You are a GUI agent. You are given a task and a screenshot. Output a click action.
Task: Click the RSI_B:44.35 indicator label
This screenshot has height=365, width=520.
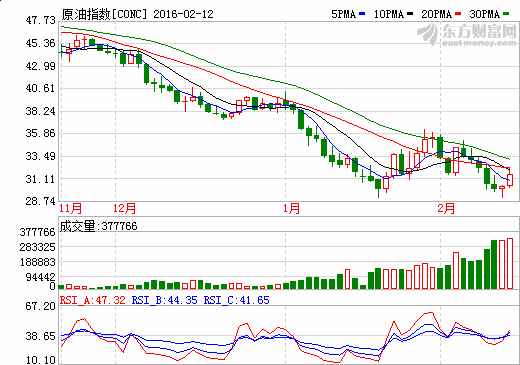(165, 300)
